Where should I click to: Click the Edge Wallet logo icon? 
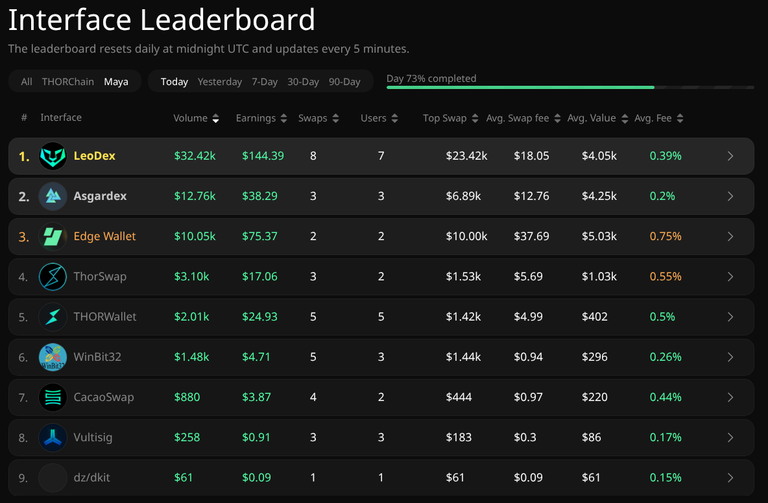coord(53,237)
